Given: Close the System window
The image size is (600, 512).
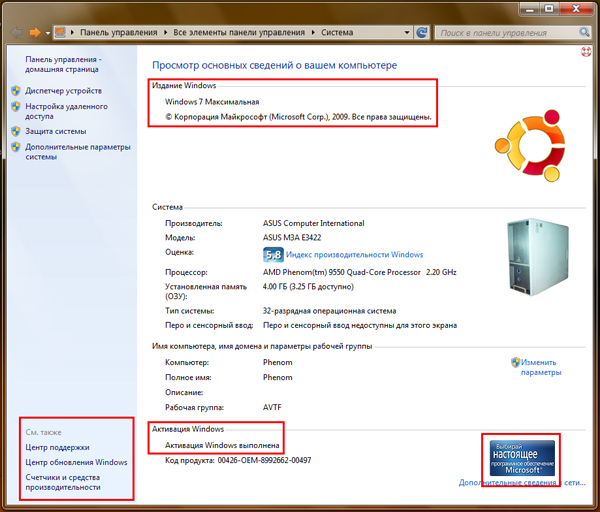Looking at the screenshot, I should point(576,9).
